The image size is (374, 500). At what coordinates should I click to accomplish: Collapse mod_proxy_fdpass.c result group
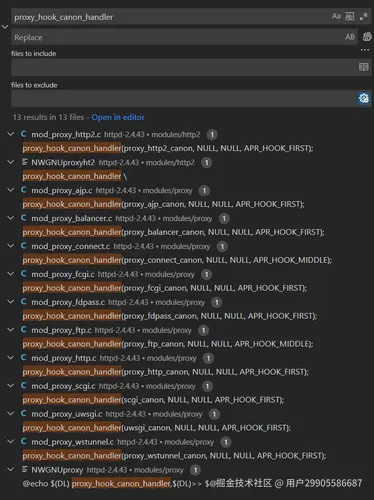[11, 302]
